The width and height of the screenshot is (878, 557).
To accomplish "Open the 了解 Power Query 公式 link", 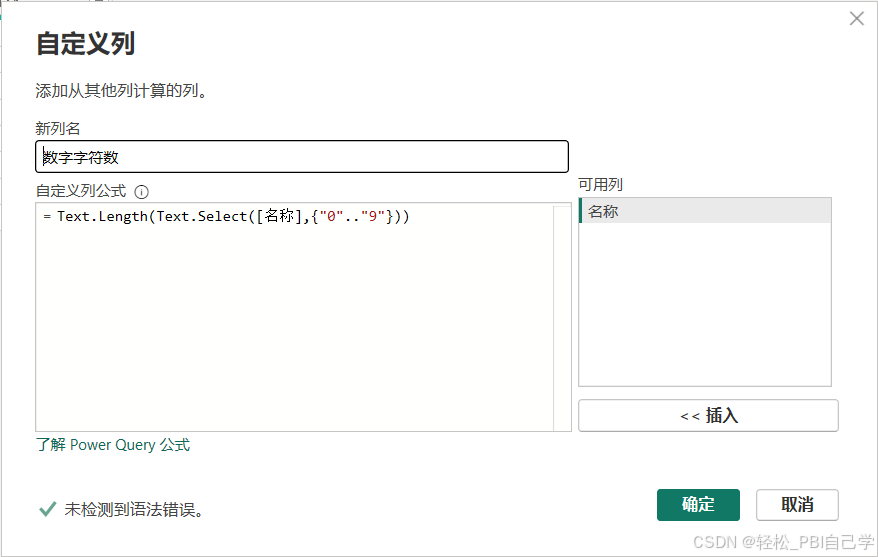I will pos(113,445).
